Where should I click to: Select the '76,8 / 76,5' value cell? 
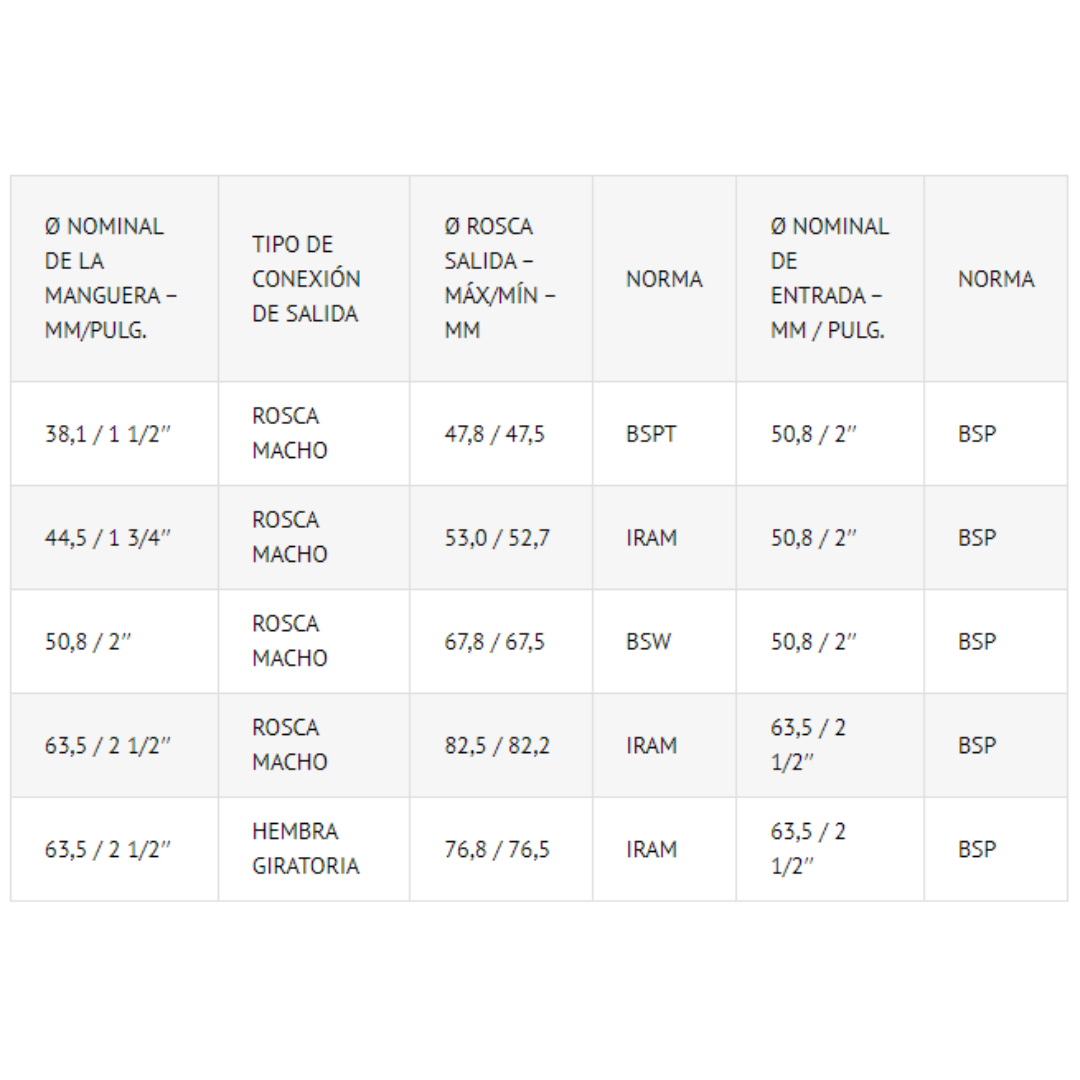[501, 849]
